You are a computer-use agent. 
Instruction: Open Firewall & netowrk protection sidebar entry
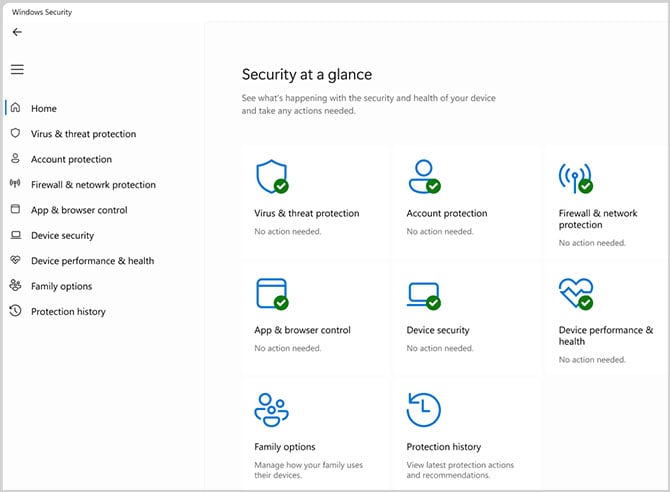(93, 185)
